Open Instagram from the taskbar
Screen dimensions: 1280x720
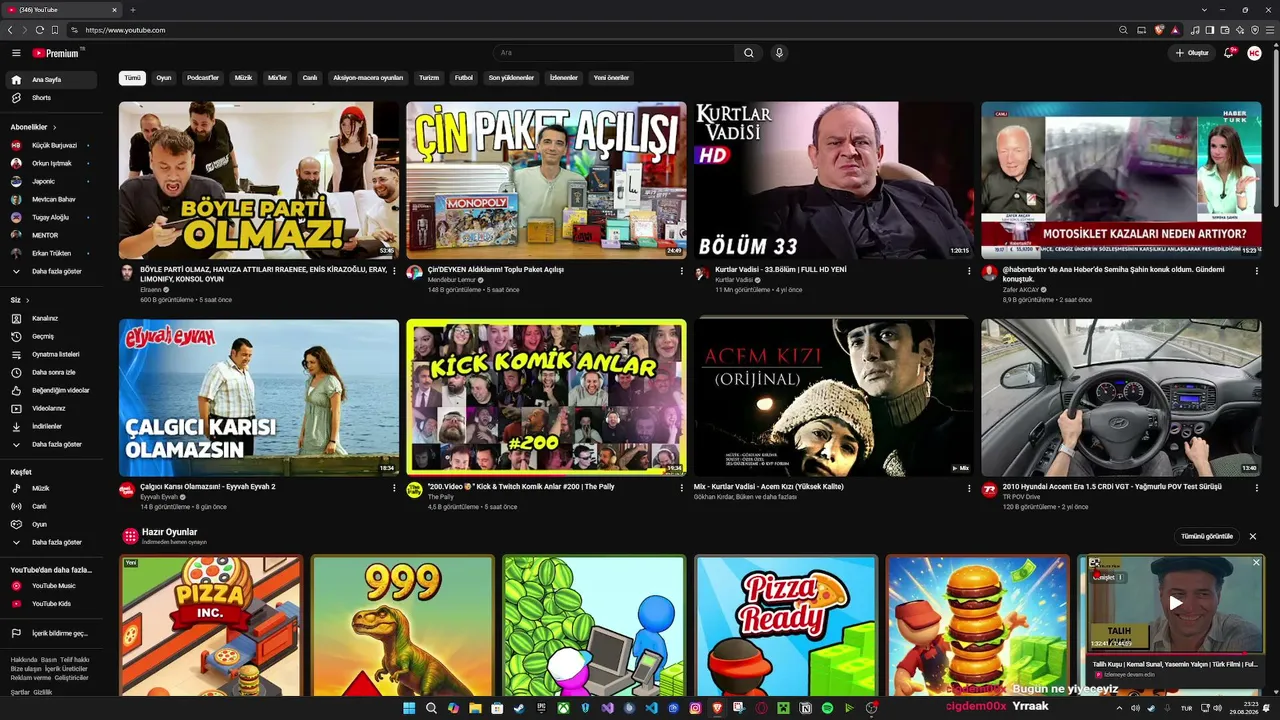click(695, 708)
